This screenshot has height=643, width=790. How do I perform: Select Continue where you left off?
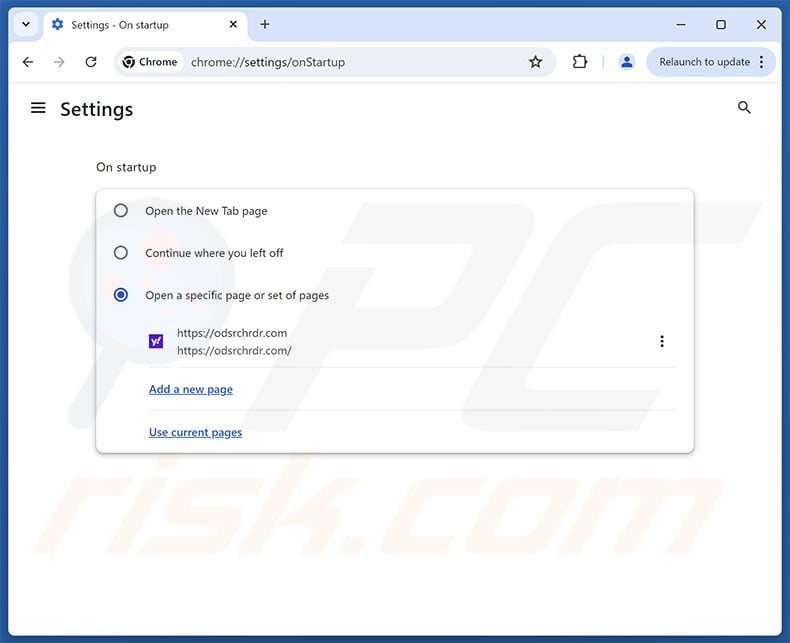pos(120,252)
